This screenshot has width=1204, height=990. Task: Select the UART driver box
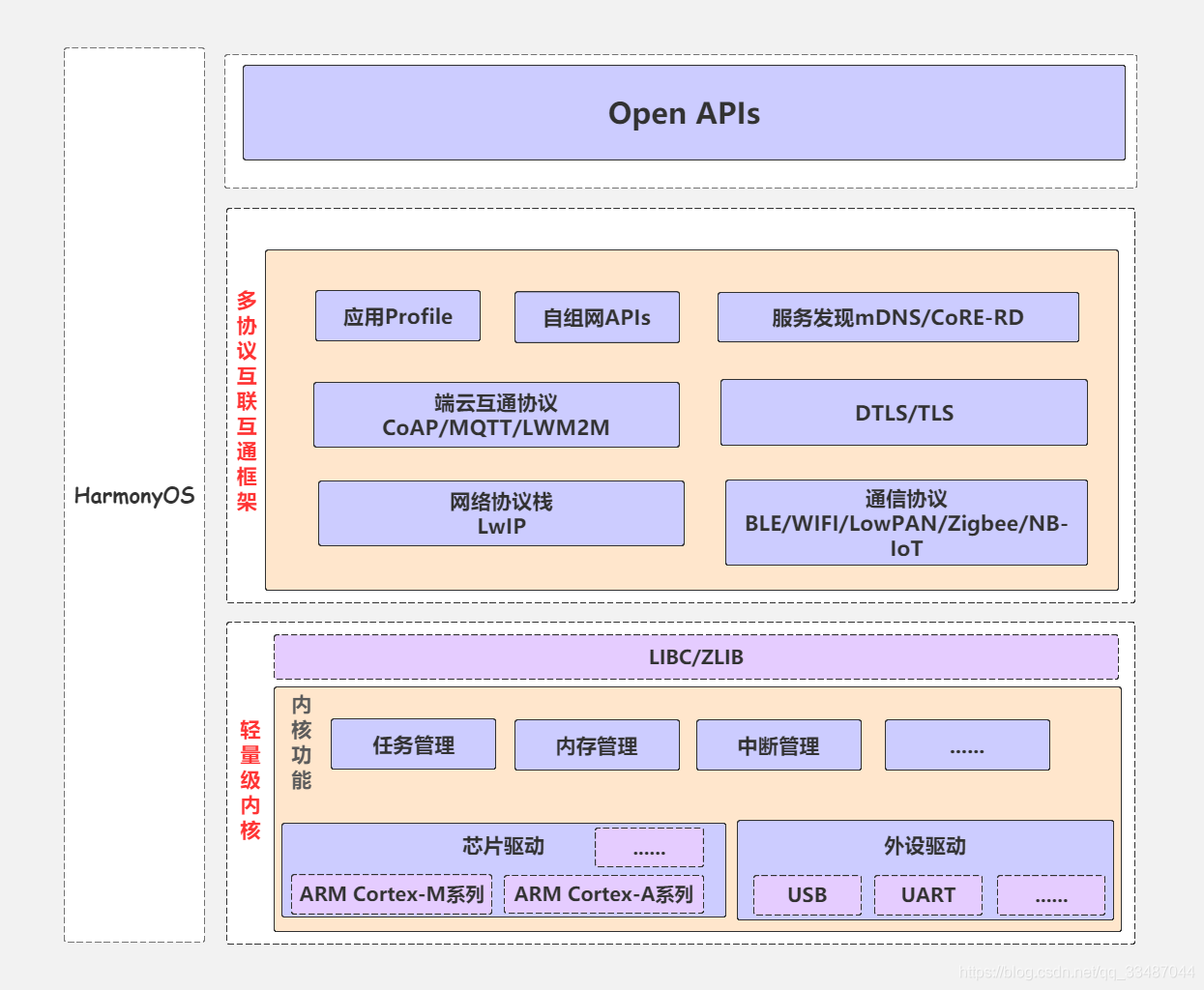point(928,895)
